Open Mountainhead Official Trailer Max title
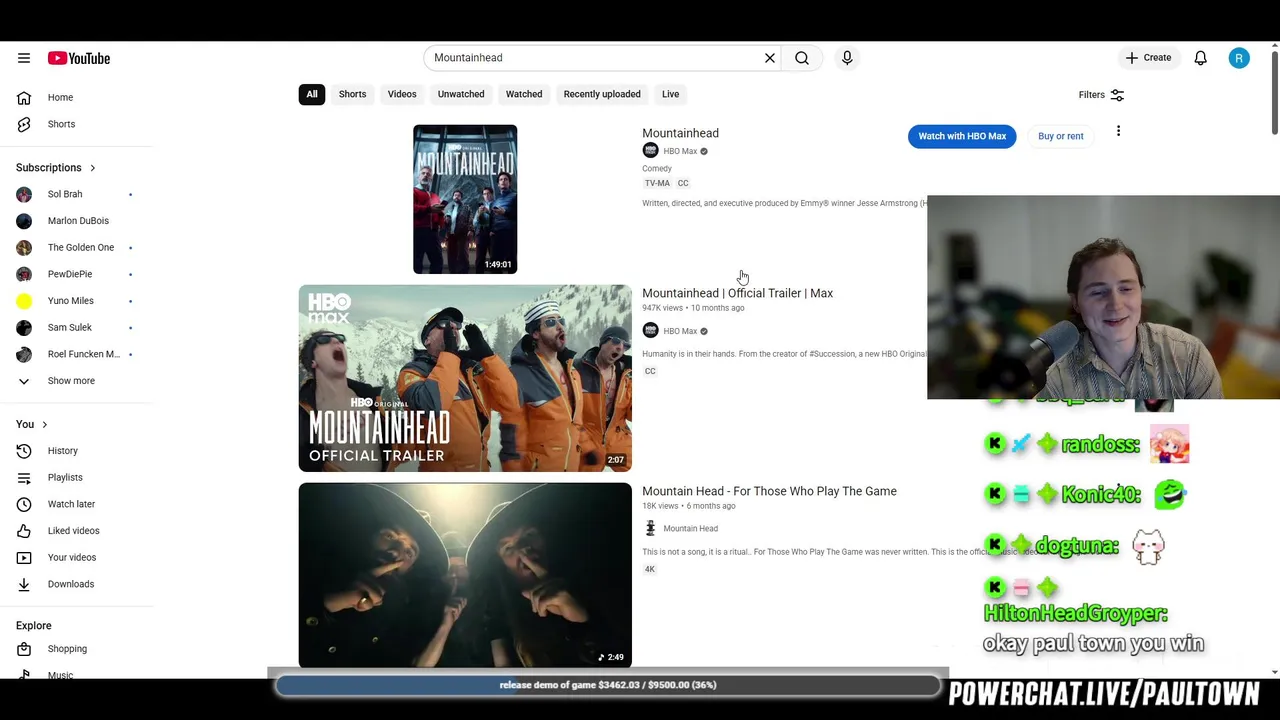Viewport: 1280px width, 720px height. 737,293
